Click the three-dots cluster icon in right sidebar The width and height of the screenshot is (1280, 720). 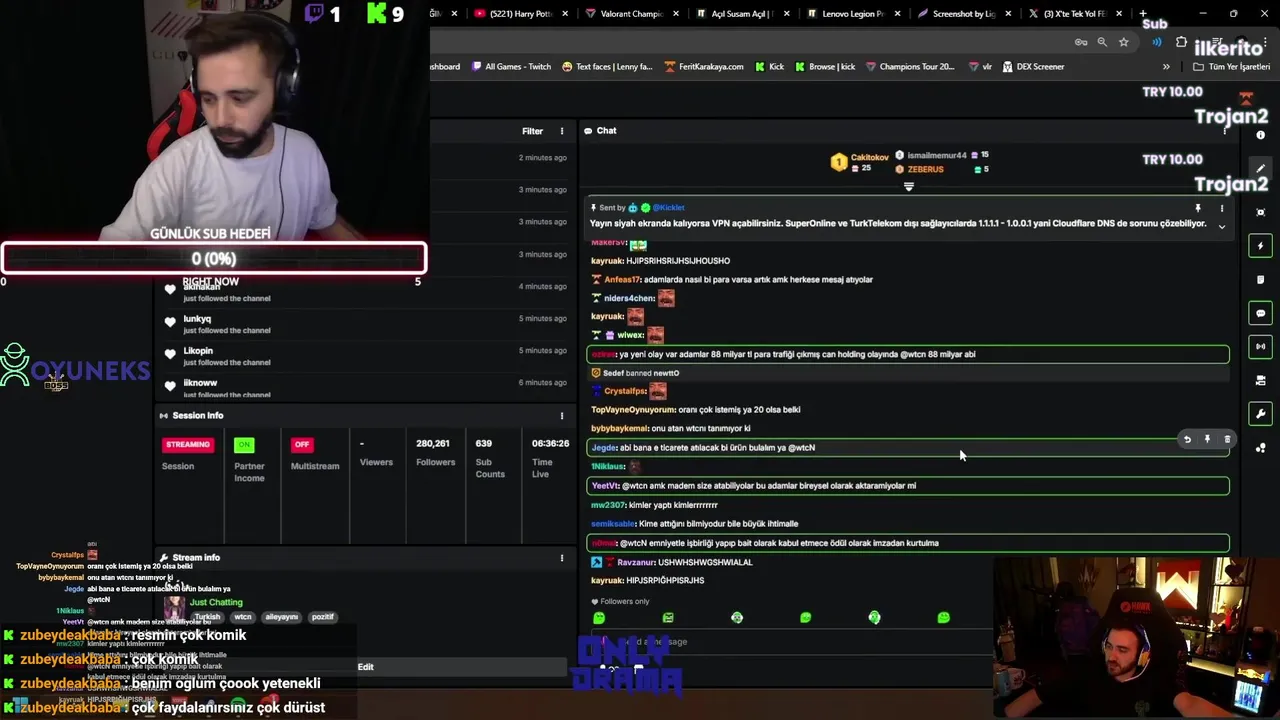(x=1260, y=447)
